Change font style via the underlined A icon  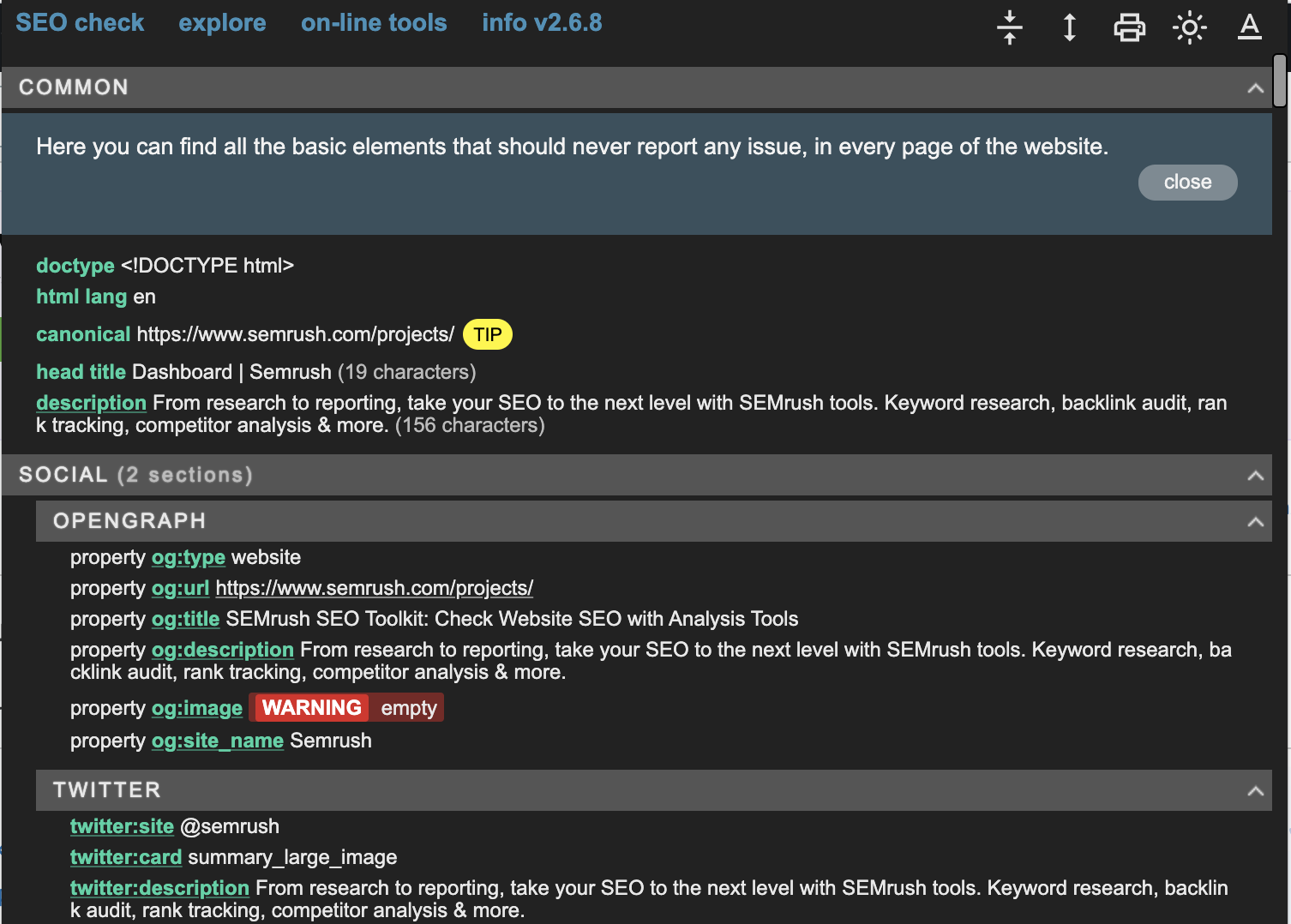click(x=1250, y=27)
